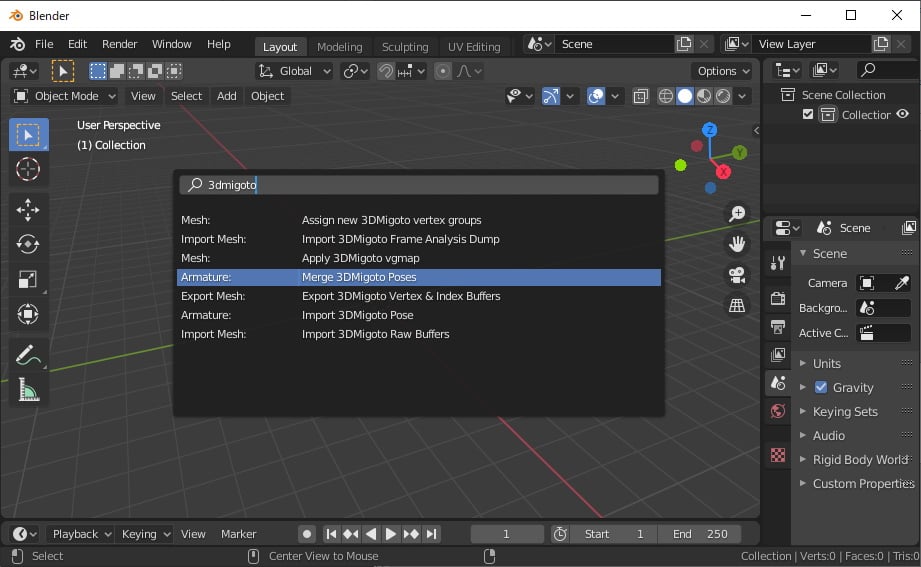Screen dimensions: 921x567
Task: Toggle proportional editing button
Action: pyautogui.click(x=442, y=71)
